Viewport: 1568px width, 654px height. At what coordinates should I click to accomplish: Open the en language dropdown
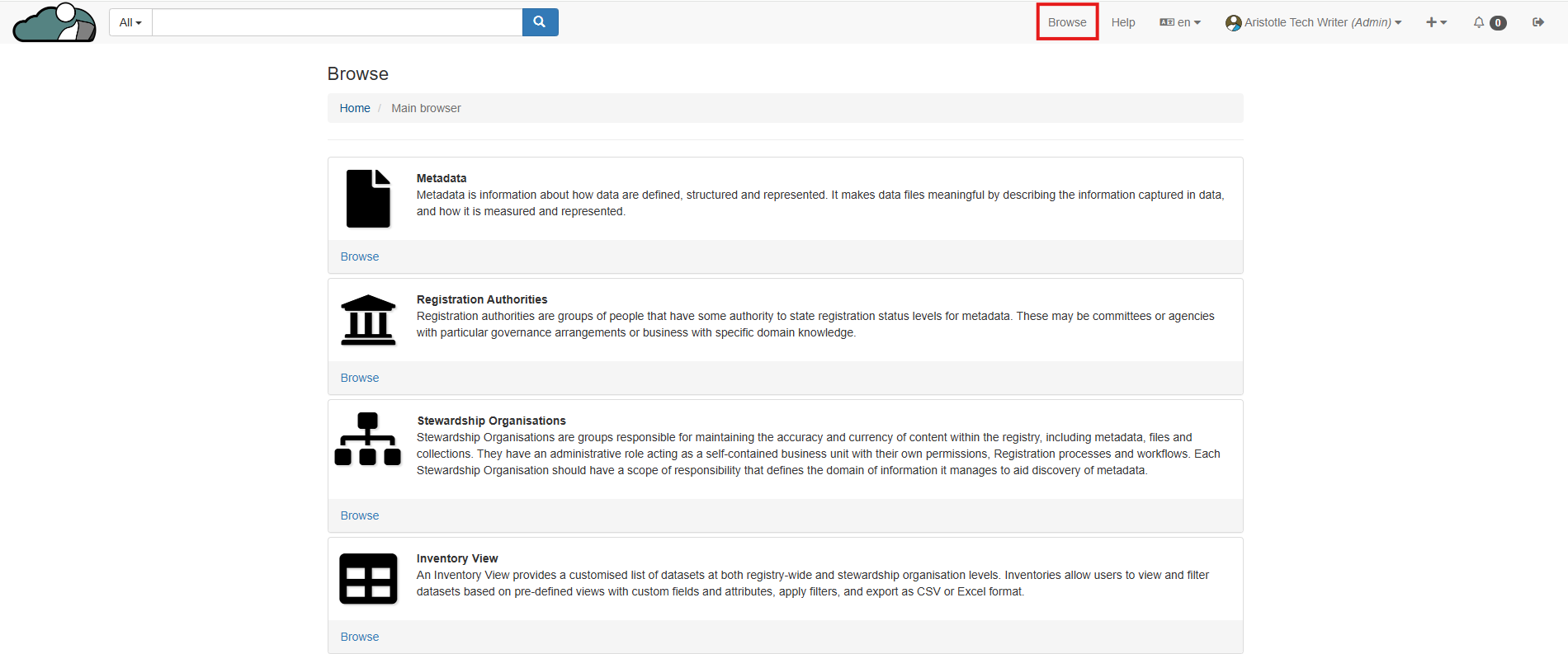point(1180,22)
